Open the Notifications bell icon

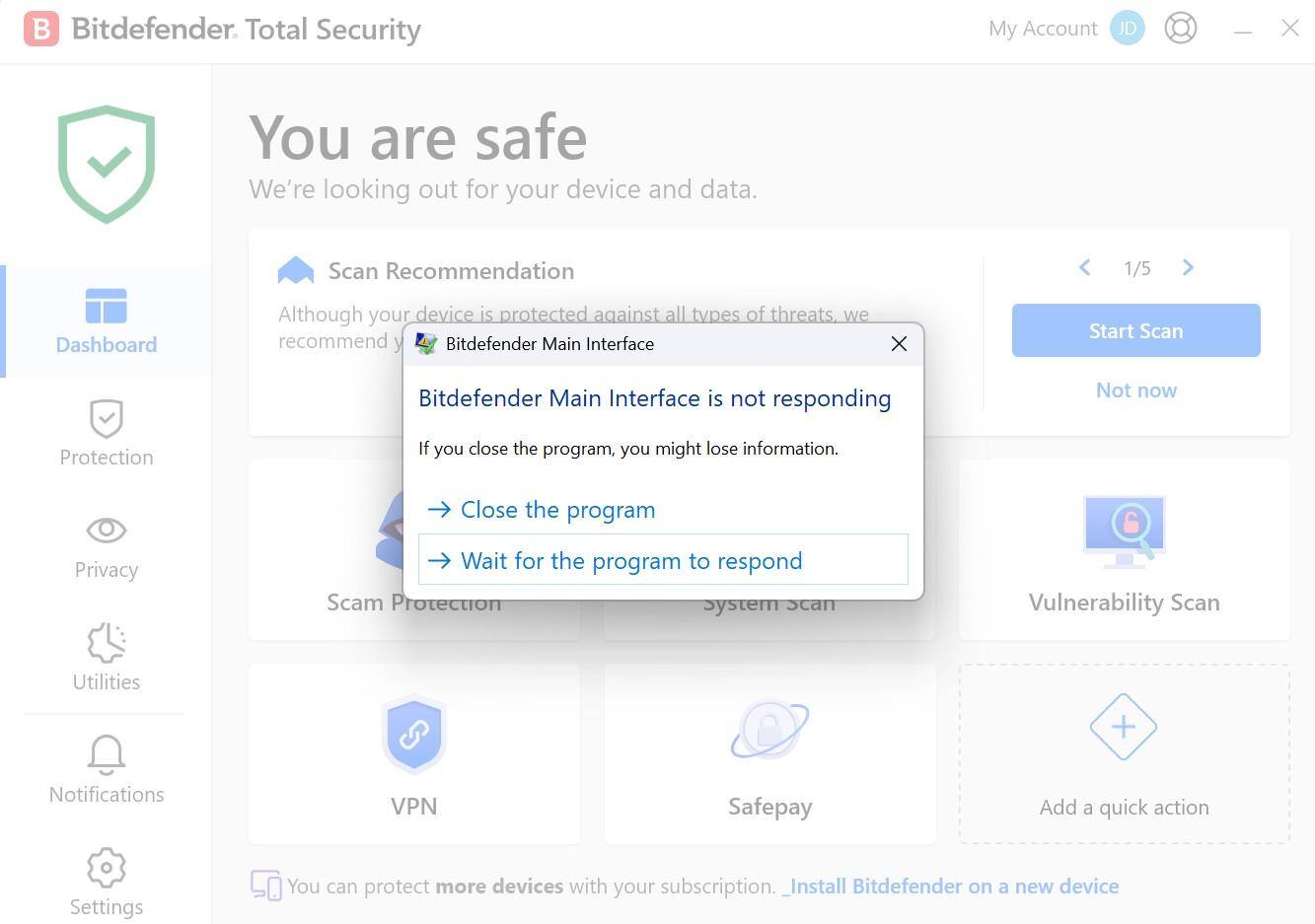107,755
